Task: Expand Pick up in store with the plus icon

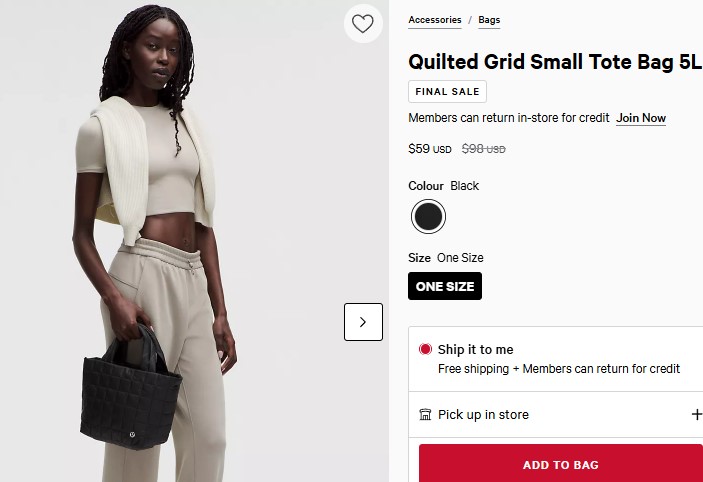Action: (696, 414)
